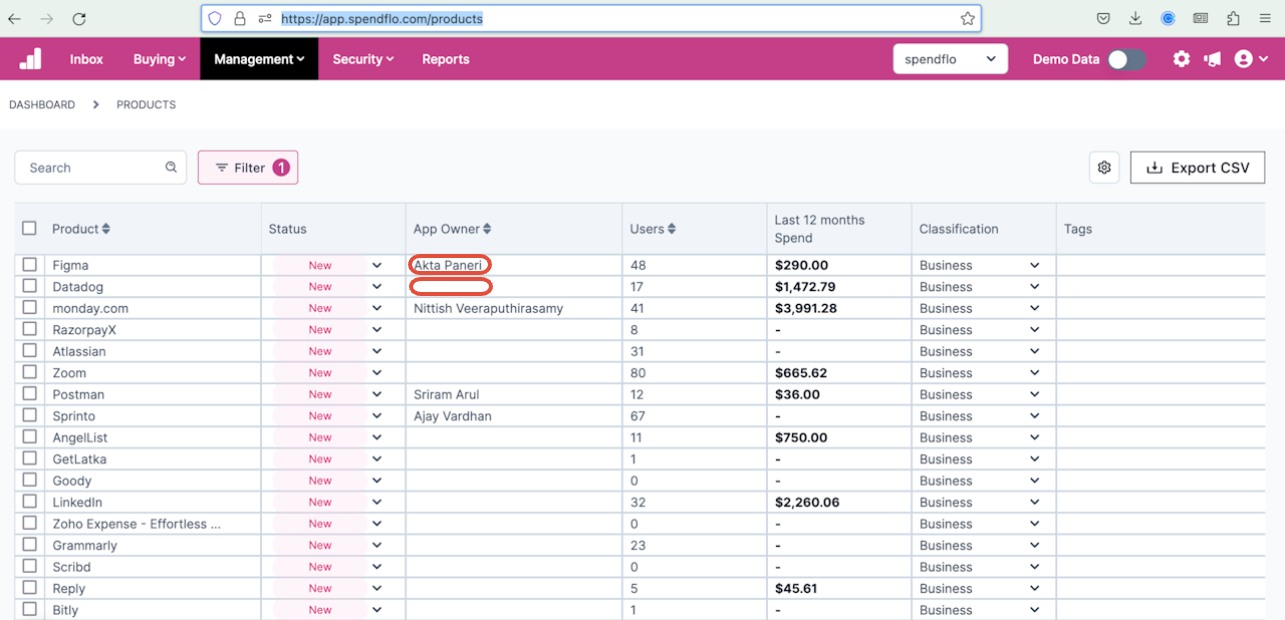The width and height of the screenshot is (1285, 620).
Task: Click the megaphone announcements icon
Action: [x=1213, y=59]
